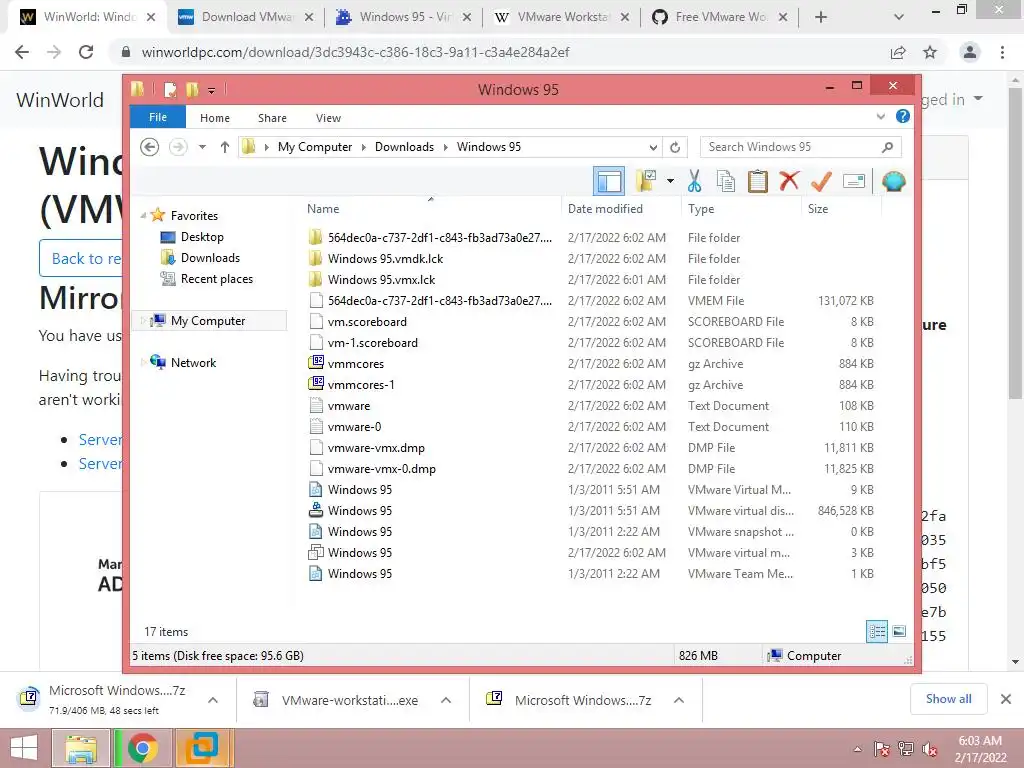Switch to the large icons view layout
The image size is (1024, 768).
coord(899,631)
